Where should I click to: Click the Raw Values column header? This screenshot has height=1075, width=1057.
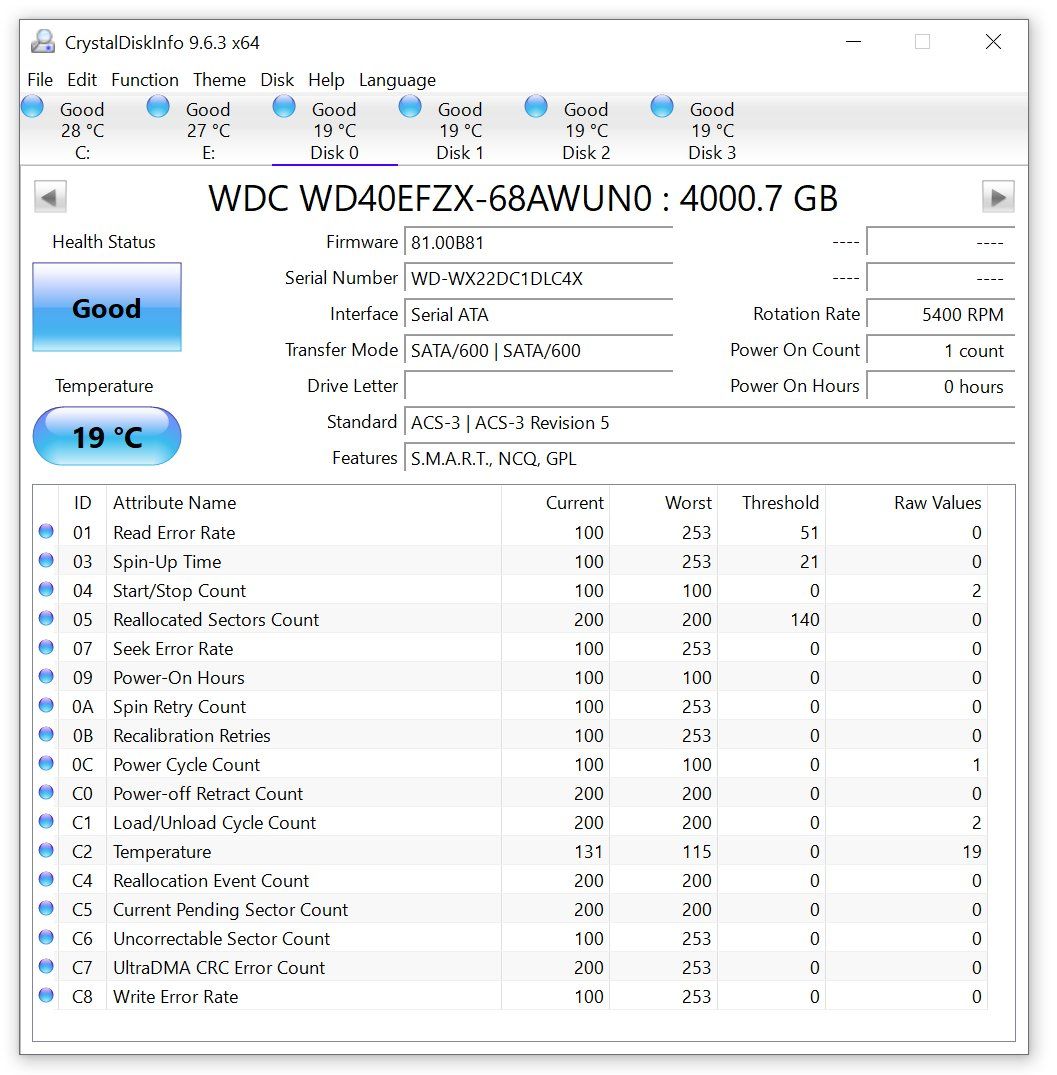pyautogui.click(x=907, y=503)
